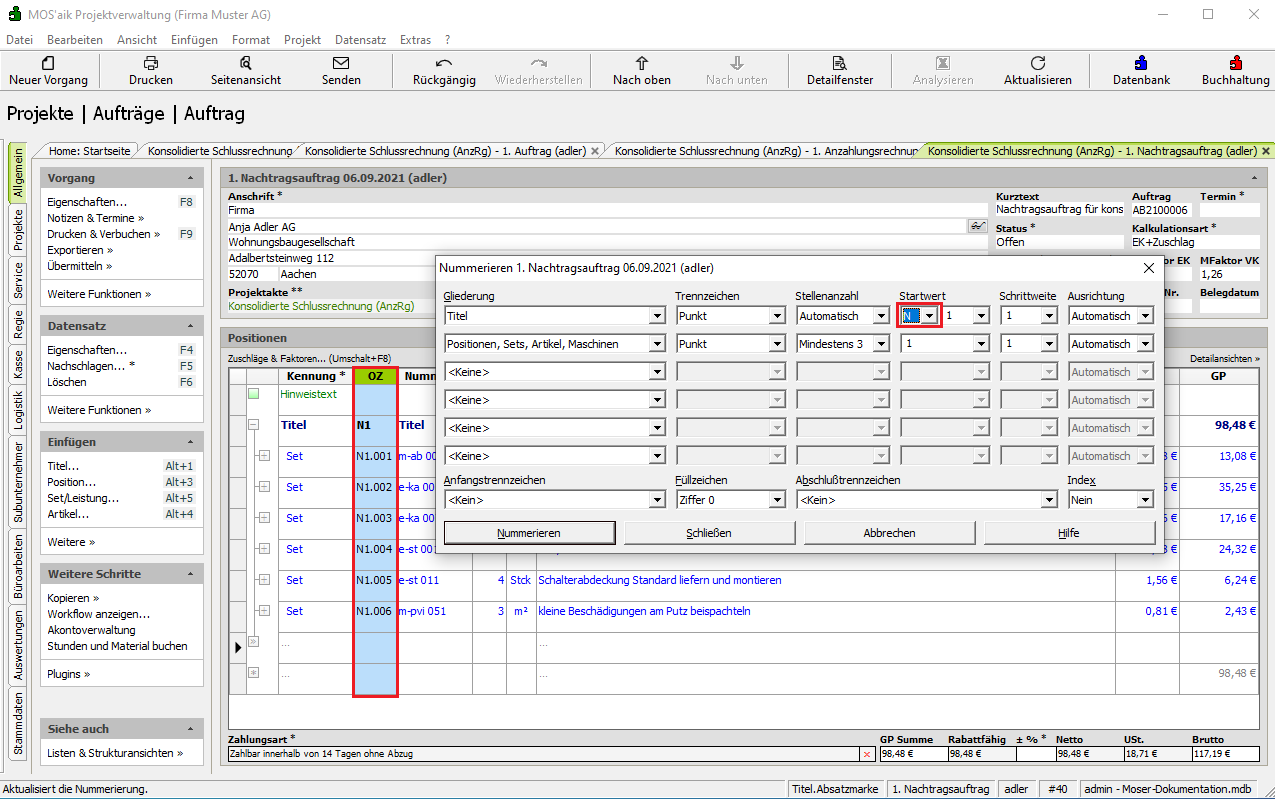1275x799 pixels.
Task: Click the Neuer Vorgang toolbar icon
Action: (x=48, y=63)
